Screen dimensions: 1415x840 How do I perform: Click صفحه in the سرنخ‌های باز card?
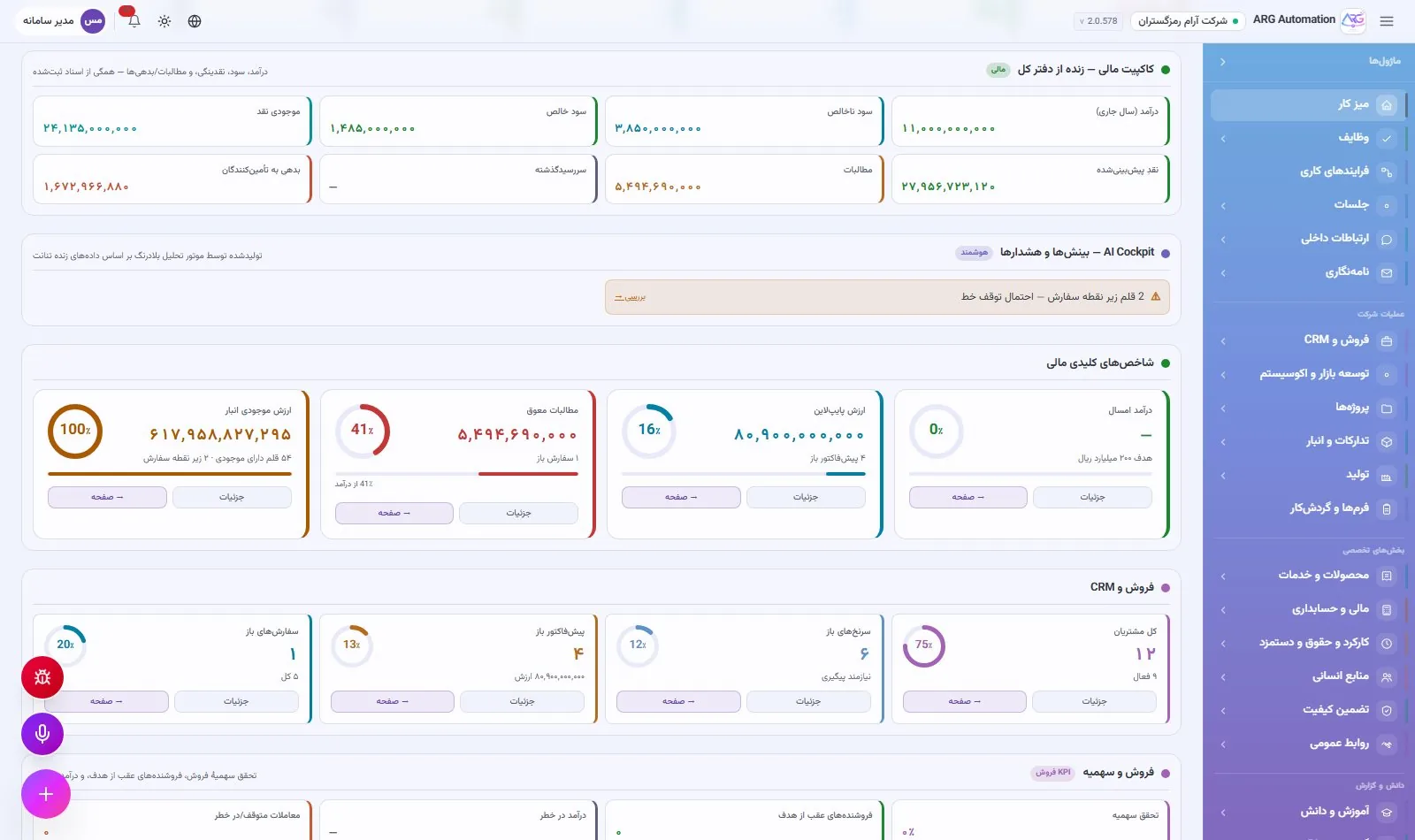point(678,701)
